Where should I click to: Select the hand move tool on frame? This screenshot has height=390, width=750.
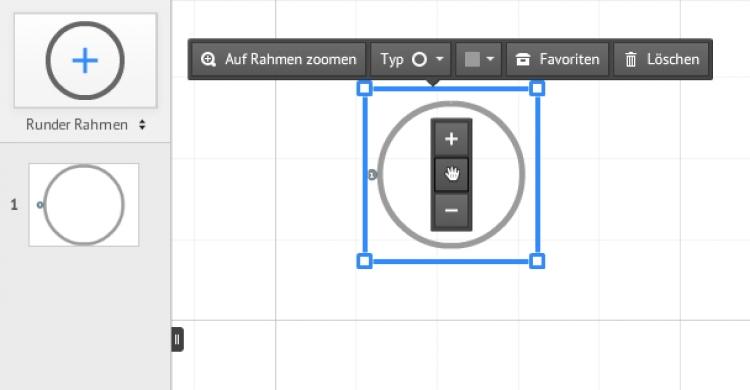click(451, 174)
